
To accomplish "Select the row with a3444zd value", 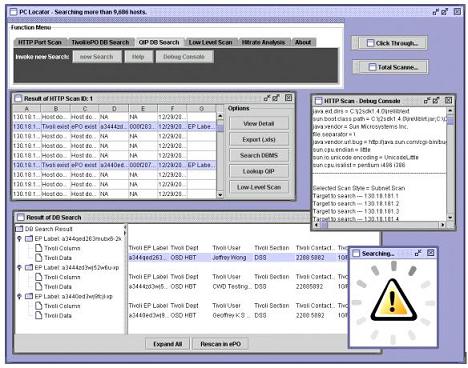I will (114, 127).
